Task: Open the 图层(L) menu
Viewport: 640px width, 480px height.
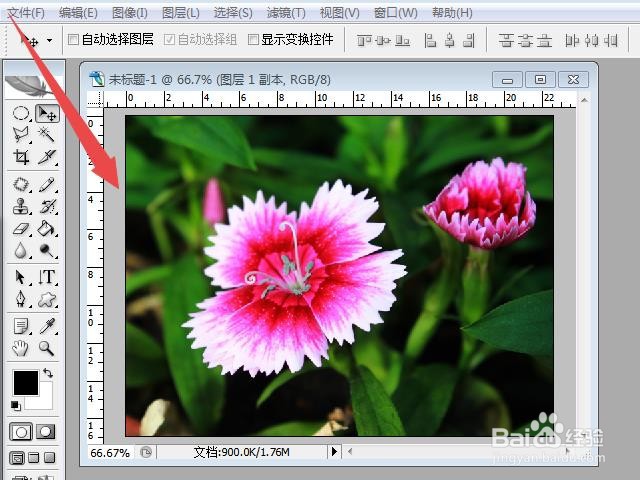Action: 180,13
